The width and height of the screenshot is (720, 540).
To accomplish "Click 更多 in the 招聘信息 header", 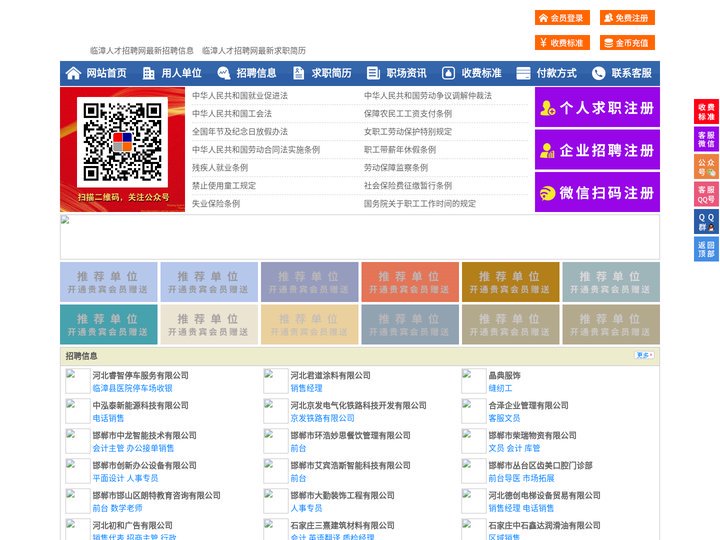I will click(x=644, y=355).
